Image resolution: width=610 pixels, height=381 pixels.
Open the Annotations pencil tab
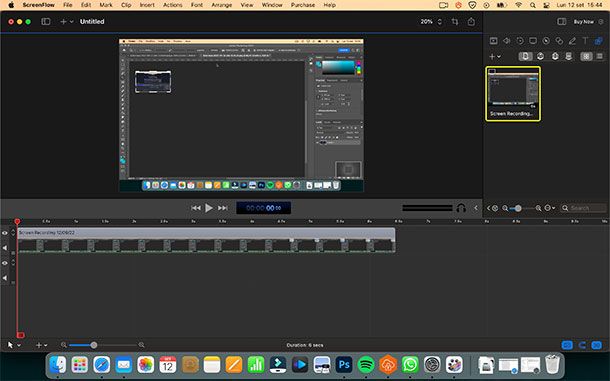(572, 40)
